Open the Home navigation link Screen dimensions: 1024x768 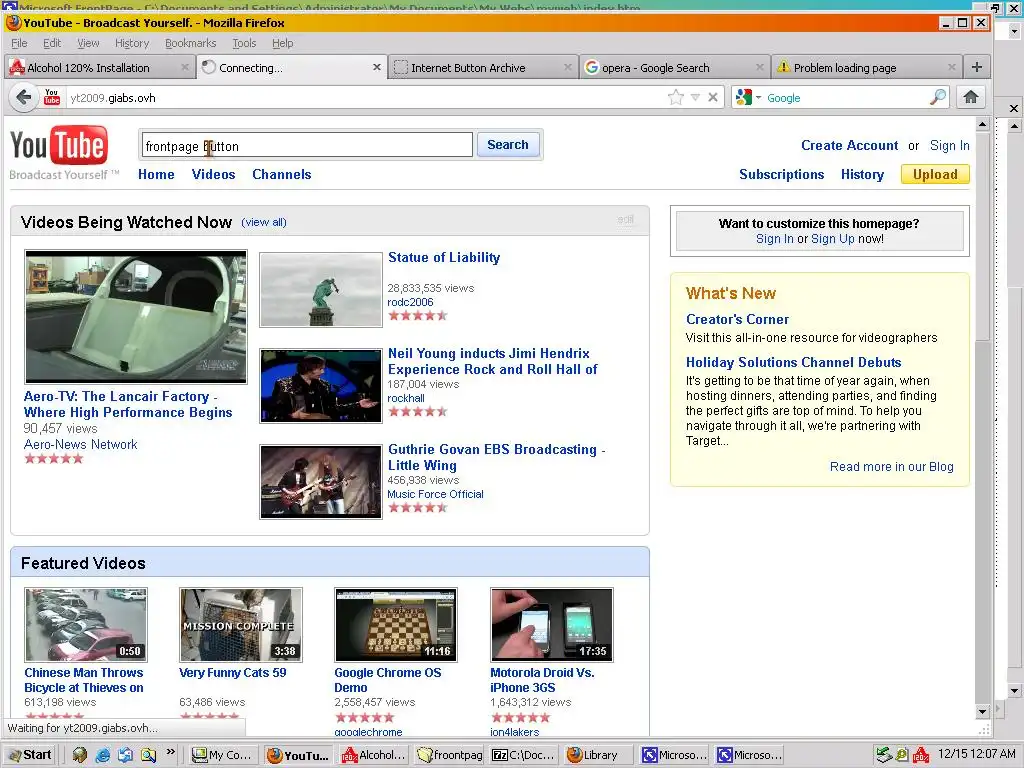156,174
